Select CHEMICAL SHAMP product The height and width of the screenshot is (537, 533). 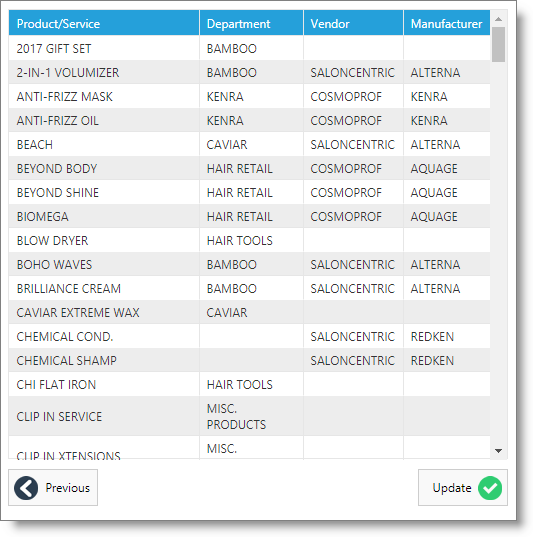pos(66,360)
